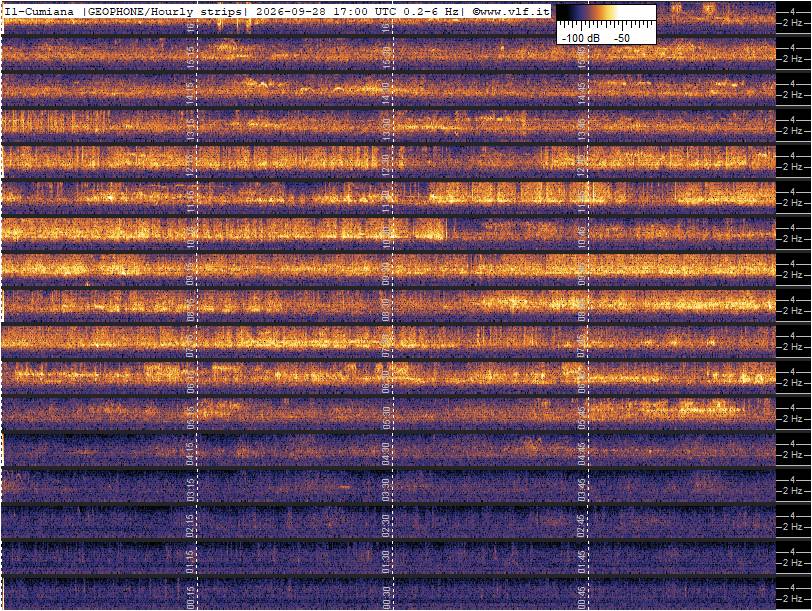Image resolution: width=812 pixels, height=611 pixels.
Task: Select the 14:15 time marker
Action: [191, 93]
